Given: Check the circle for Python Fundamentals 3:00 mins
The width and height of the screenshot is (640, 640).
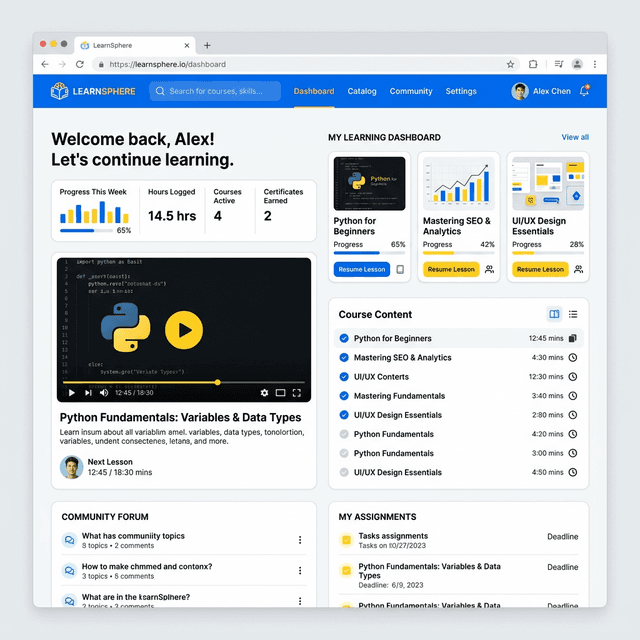Looking at the screenshot, I should click(344, 453).
